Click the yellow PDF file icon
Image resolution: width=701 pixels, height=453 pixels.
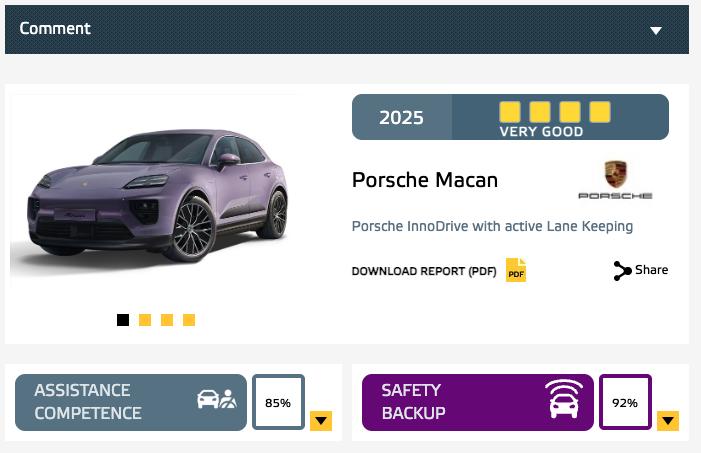[x=516, y=270]
